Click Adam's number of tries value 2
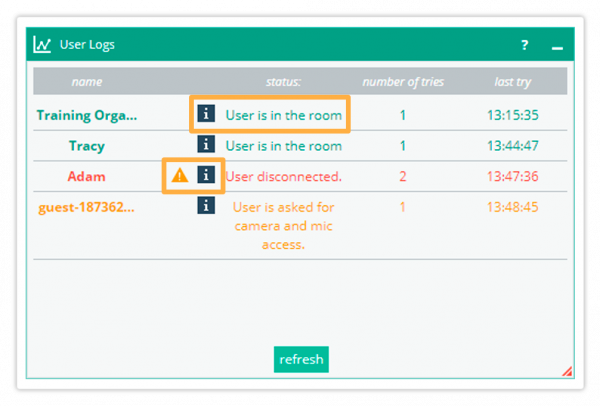The width and height of the screenshot is (600, 406). point(403,176)
